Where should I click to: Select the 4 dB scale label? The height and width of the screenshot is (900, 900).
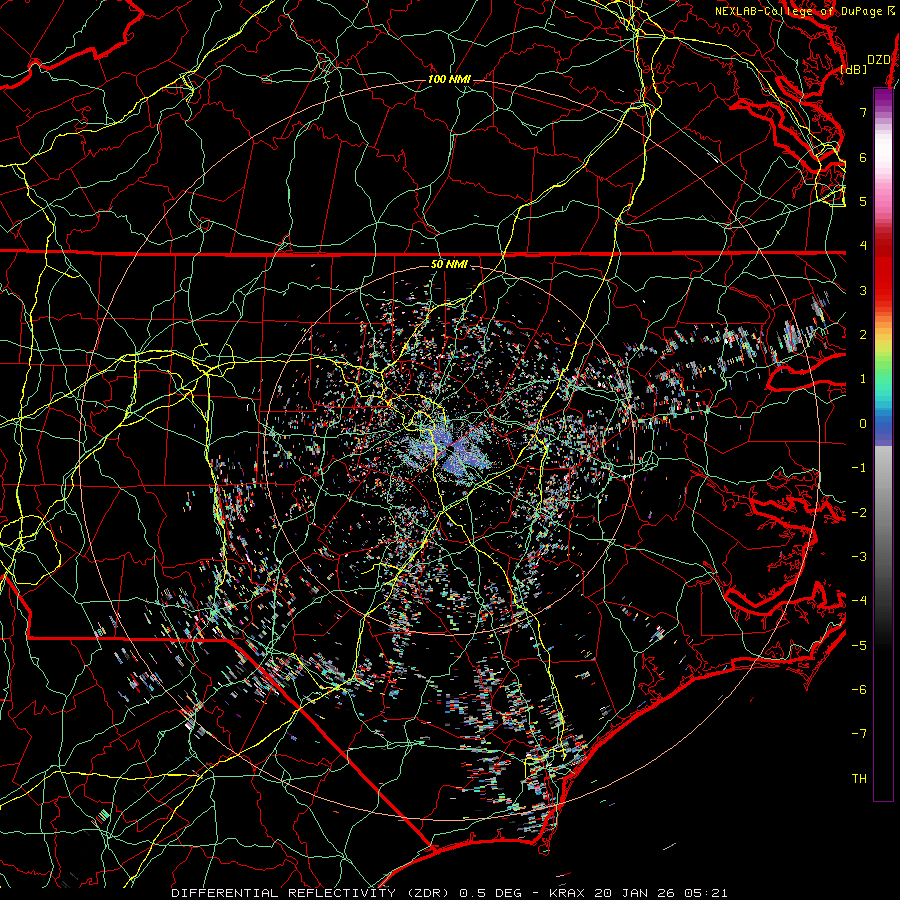[863, 246]
